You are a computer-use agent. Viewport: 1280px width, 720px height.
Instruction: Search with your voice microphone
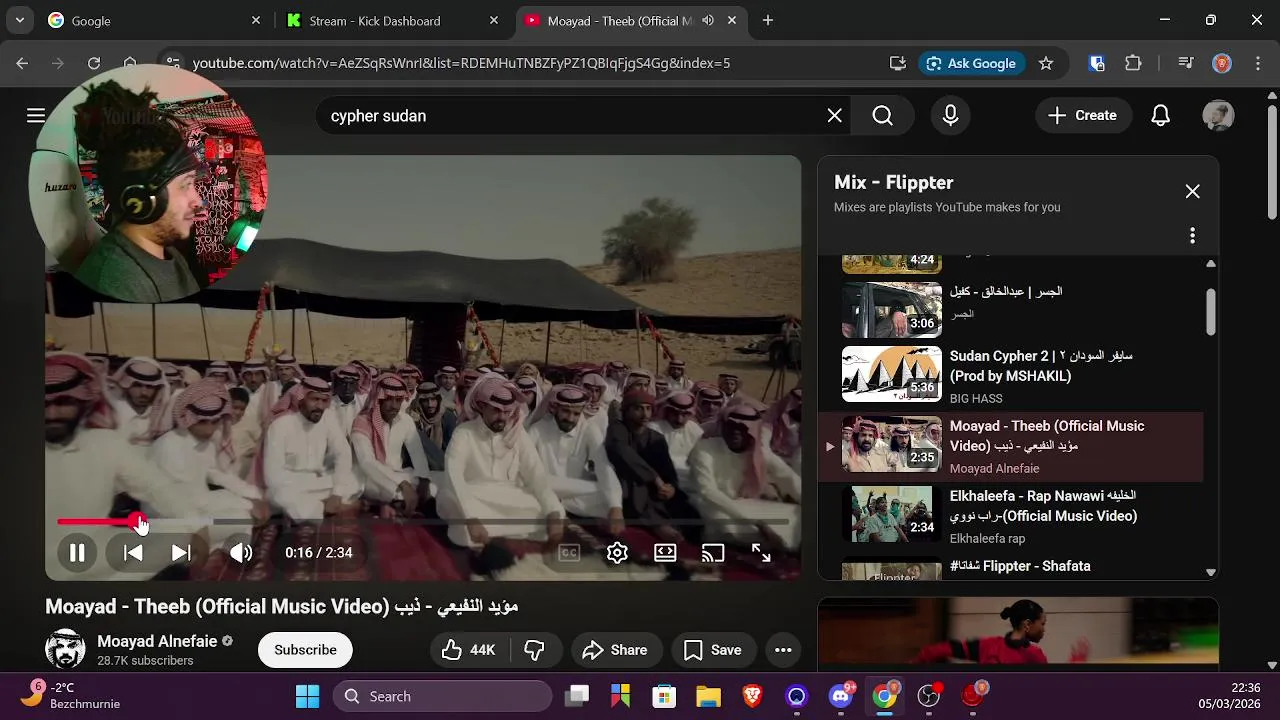[951, 116]
